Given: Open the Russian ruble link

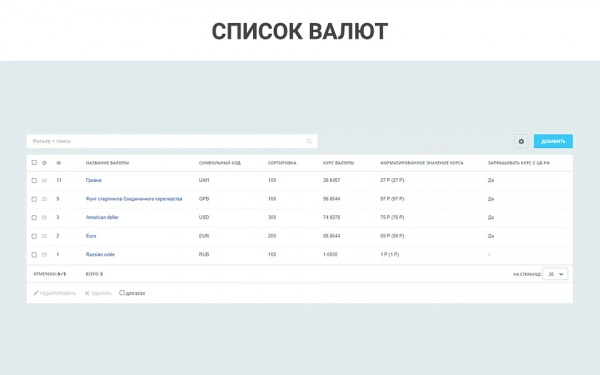Looking at the screenshot, I should pyautogui.click(x=100, y=254).
